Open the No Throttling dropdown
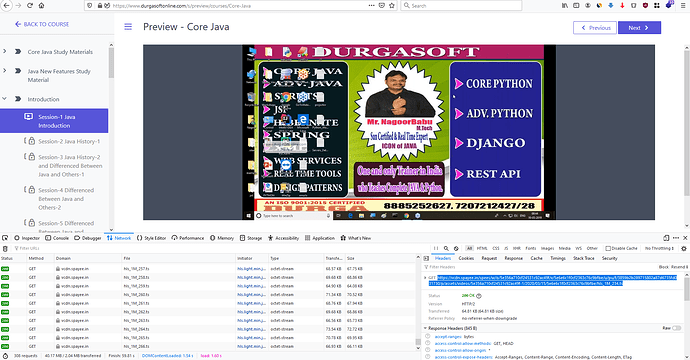The height and width of the screenshot is (360, 690). tap(659, 248)
